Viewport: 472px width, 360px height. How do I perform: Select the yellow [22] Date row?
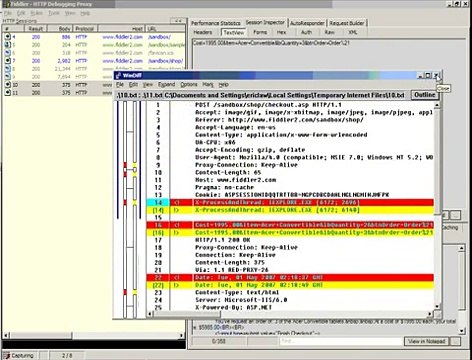point(290,285)
